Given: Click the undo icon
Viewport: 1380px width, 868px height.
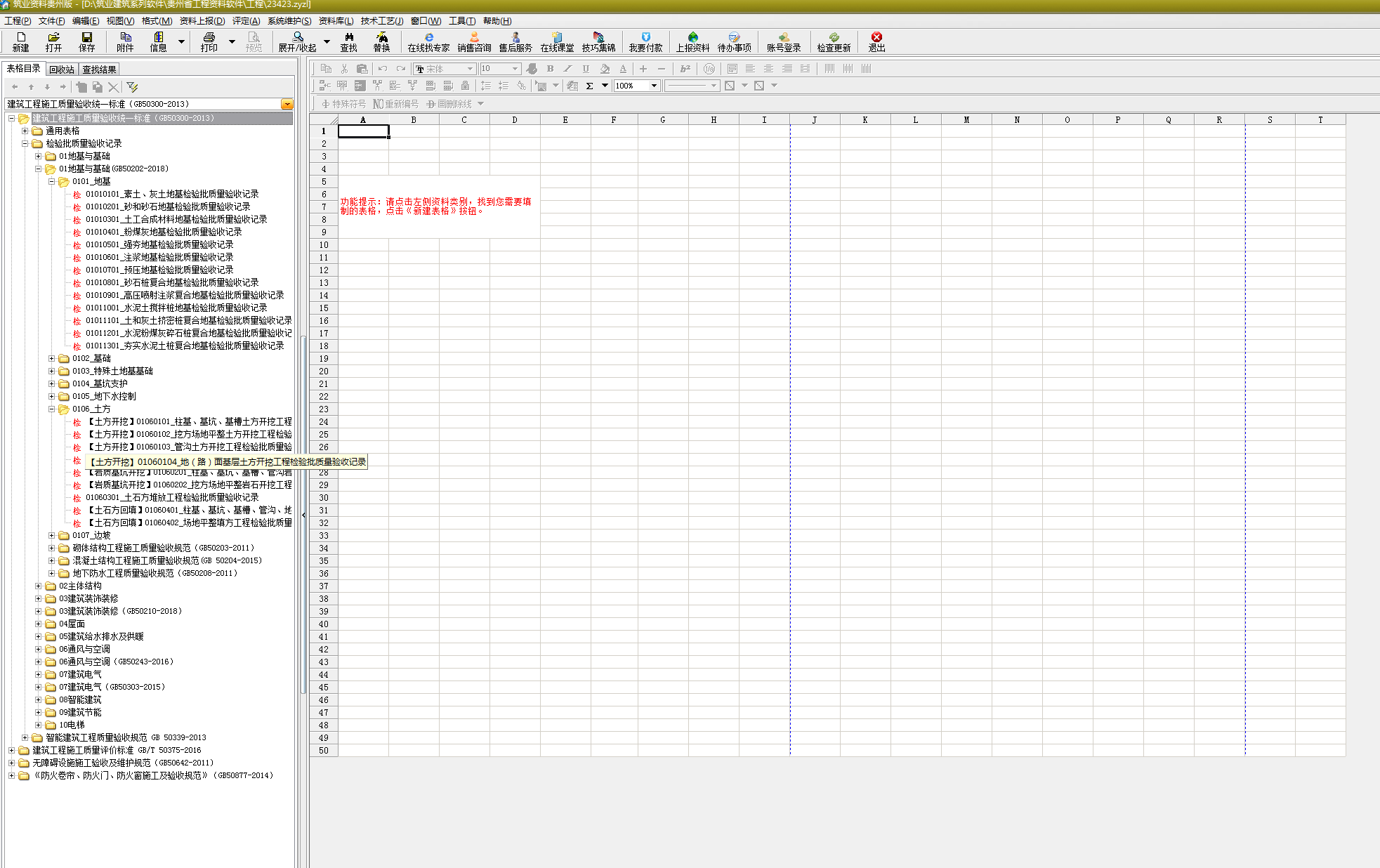Looking at the screenshot, I should point(383,69).
